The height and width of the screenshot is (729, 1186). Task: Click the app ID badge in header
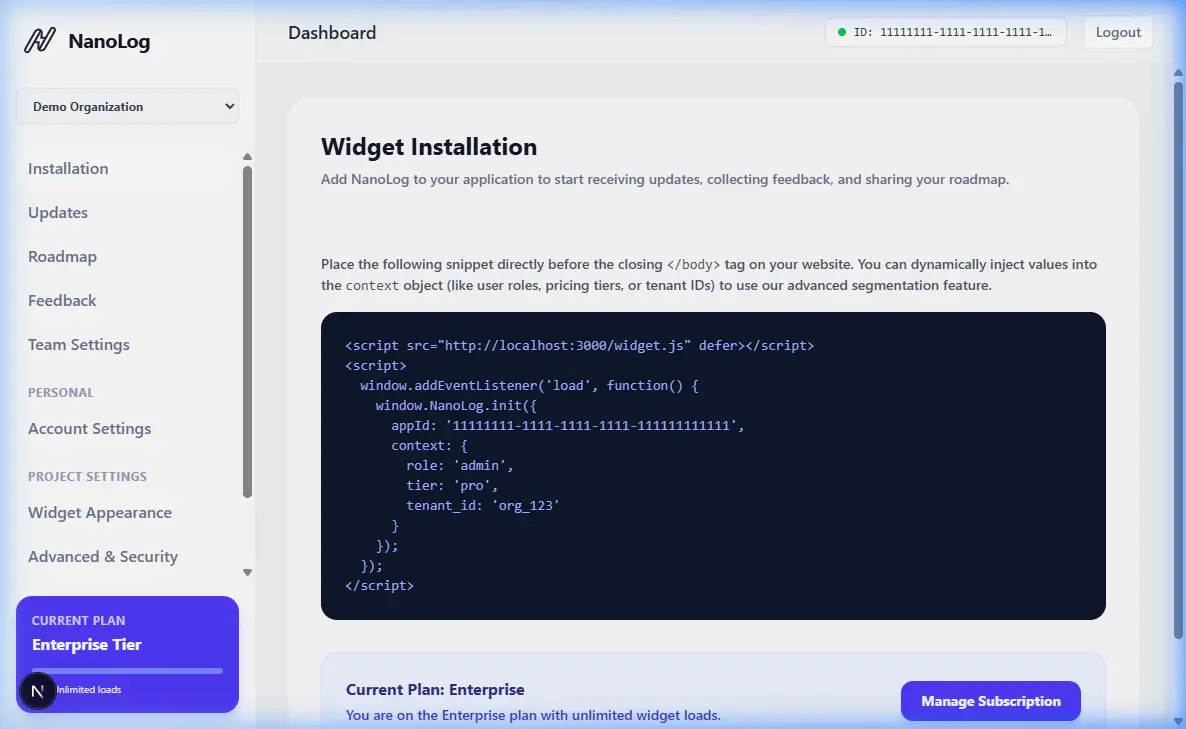(x=945, y=32)
